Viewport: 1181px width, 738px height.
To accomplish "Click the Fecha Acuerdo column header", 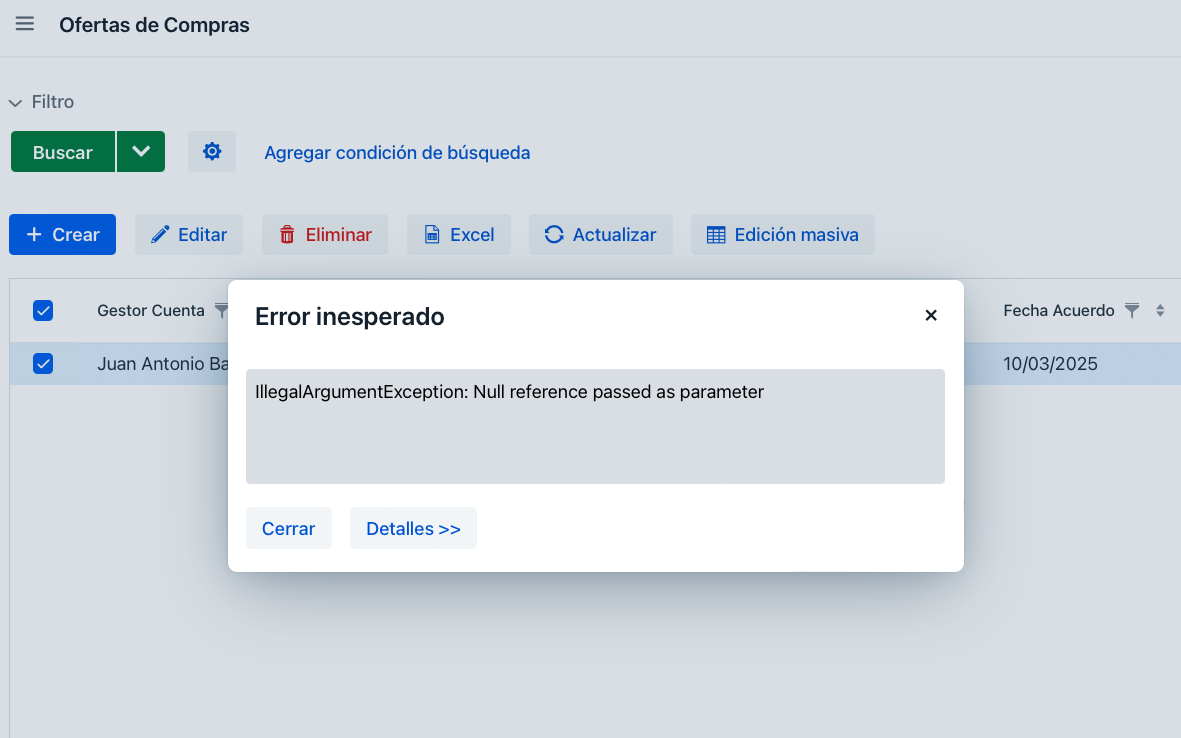I will click(1058, 310).
